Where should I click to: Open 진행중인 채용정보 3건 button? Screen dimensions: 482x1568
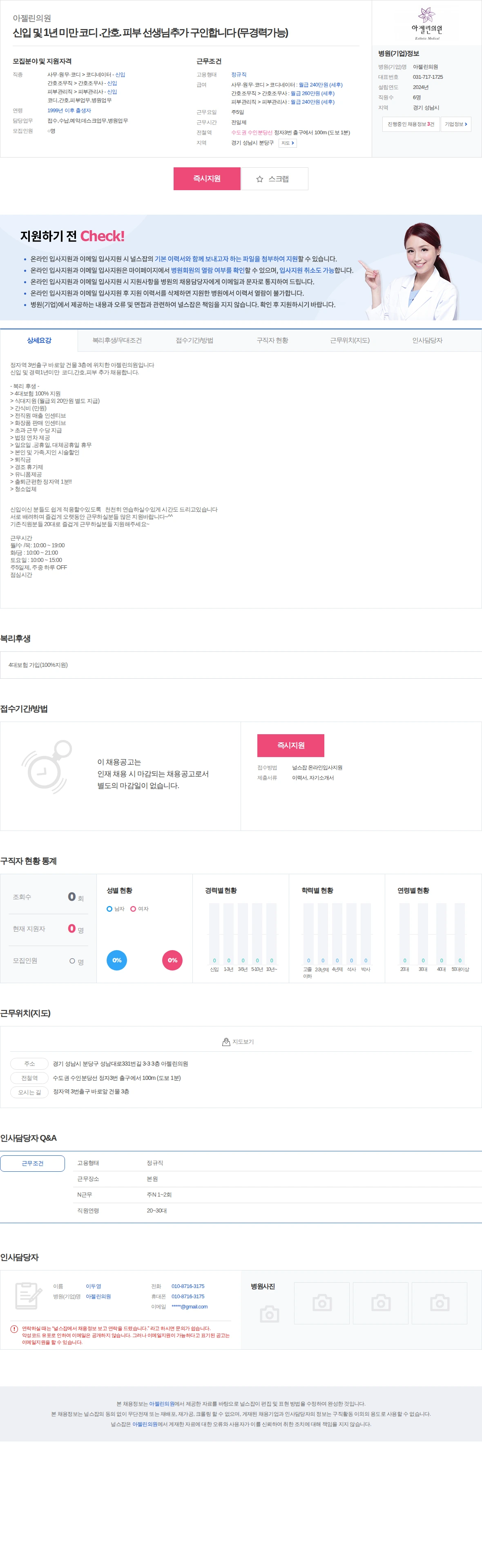(x=411, y=124)
